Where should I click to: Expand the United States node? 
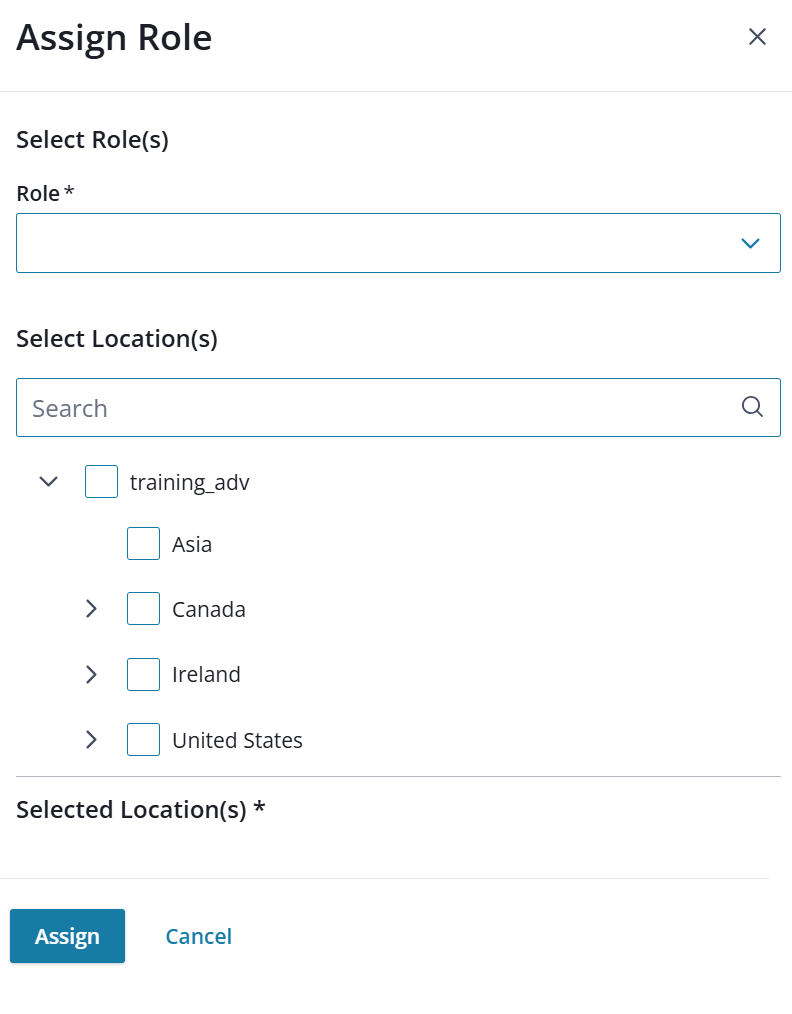click(x=91, y=740)
